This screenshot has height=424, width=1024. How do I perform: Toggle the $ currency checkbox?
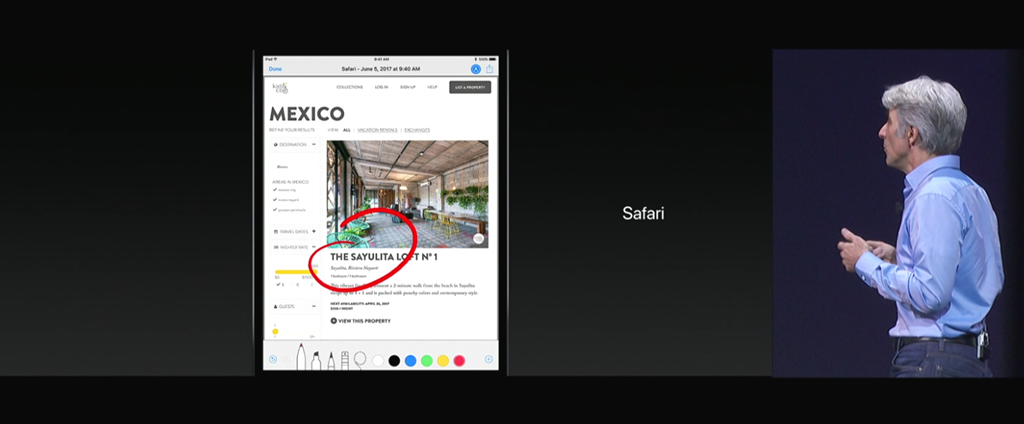(x=278, y=284)
